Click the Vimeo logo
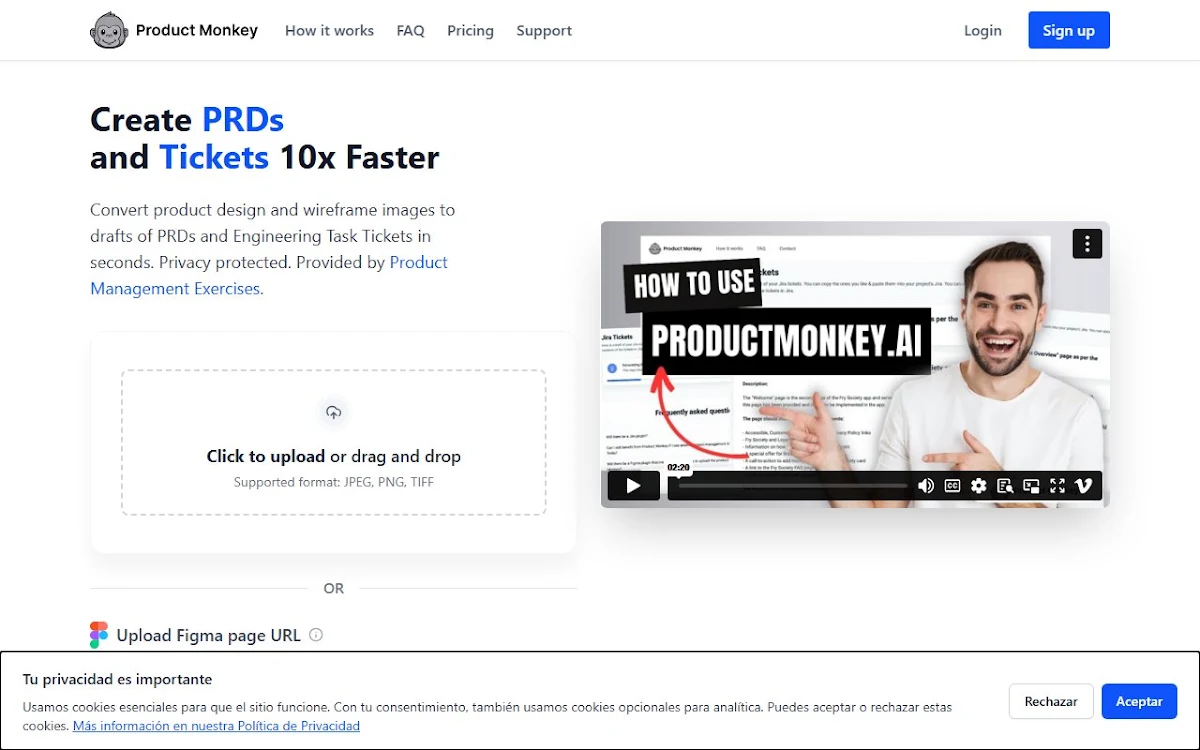The image size is (1200, 750). pos(1083,486)
